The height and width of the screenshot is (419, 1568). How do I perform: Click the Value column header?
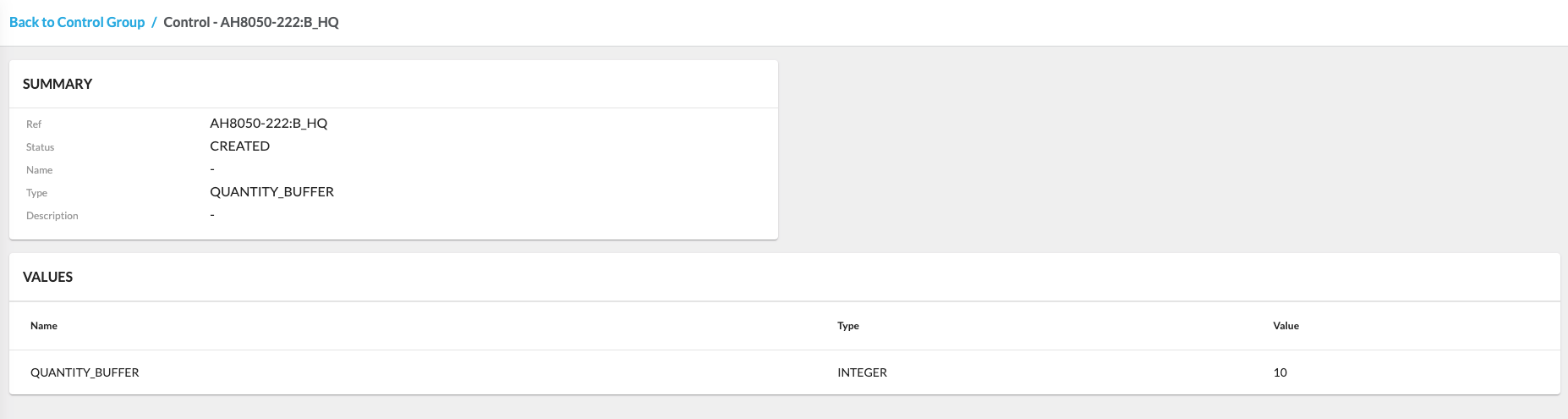1286,326
